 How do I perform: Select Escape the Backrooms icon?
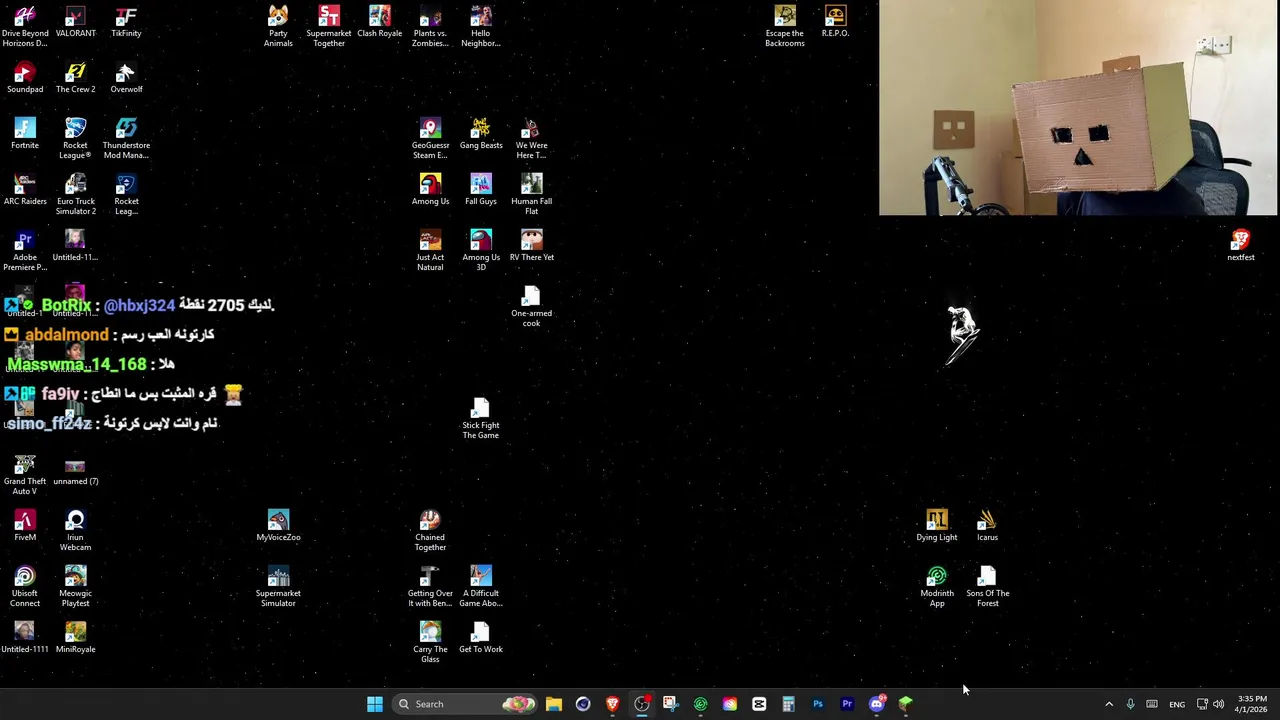click(785, 27)
